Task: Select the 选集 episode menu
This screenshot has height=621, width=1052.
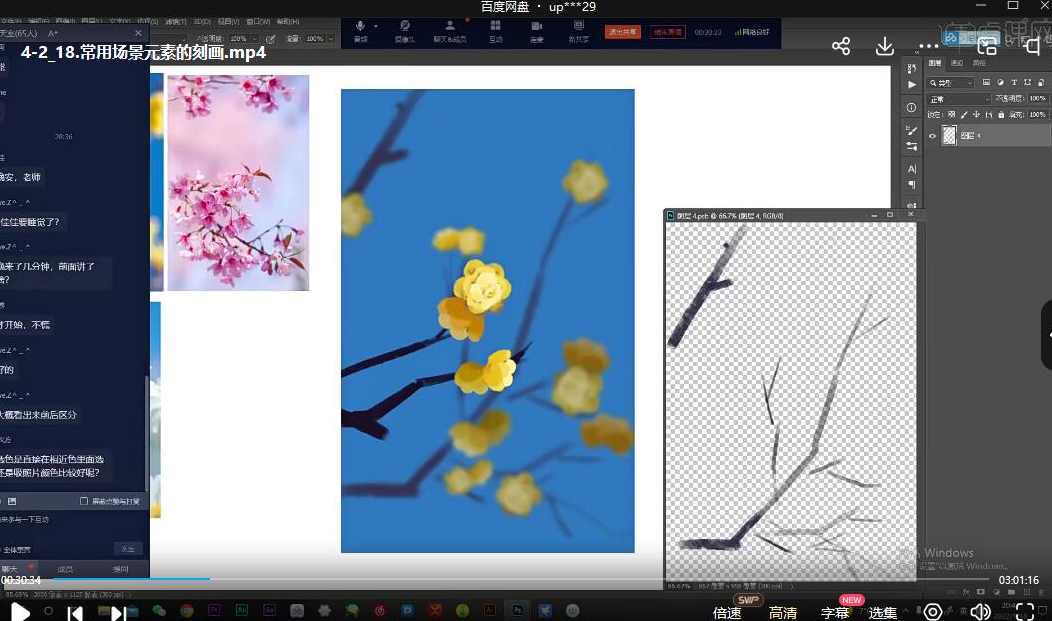Action: click(x=884, y=611)
